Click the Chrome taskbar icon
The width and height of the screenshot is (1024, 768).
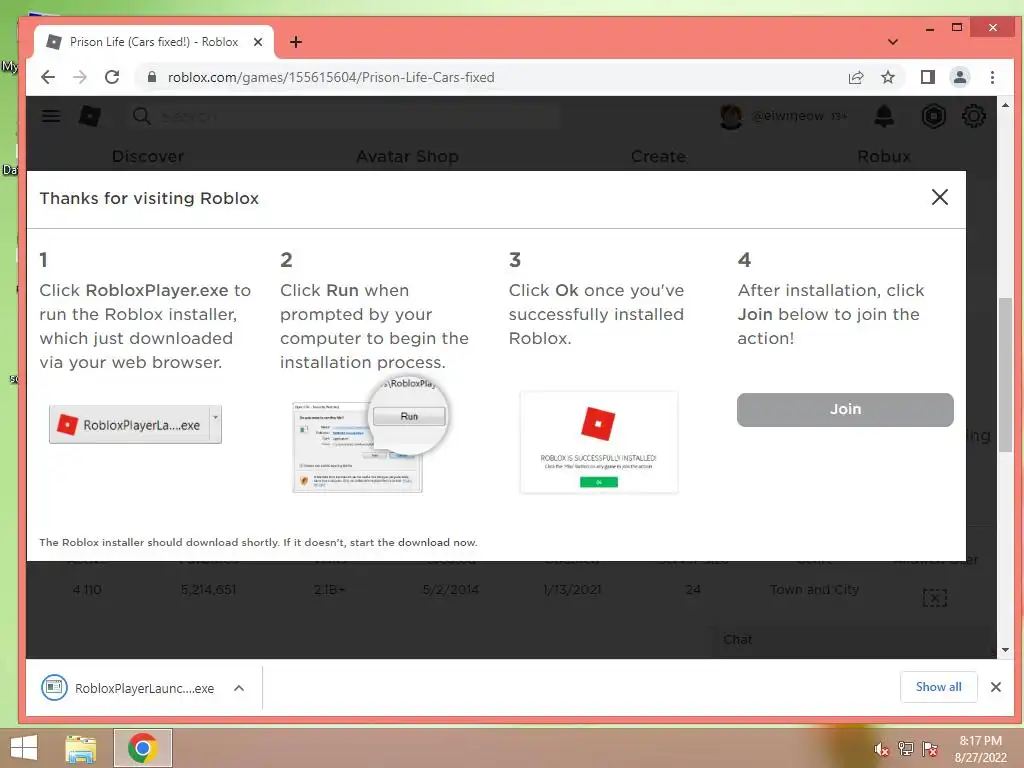click(143, 748)
